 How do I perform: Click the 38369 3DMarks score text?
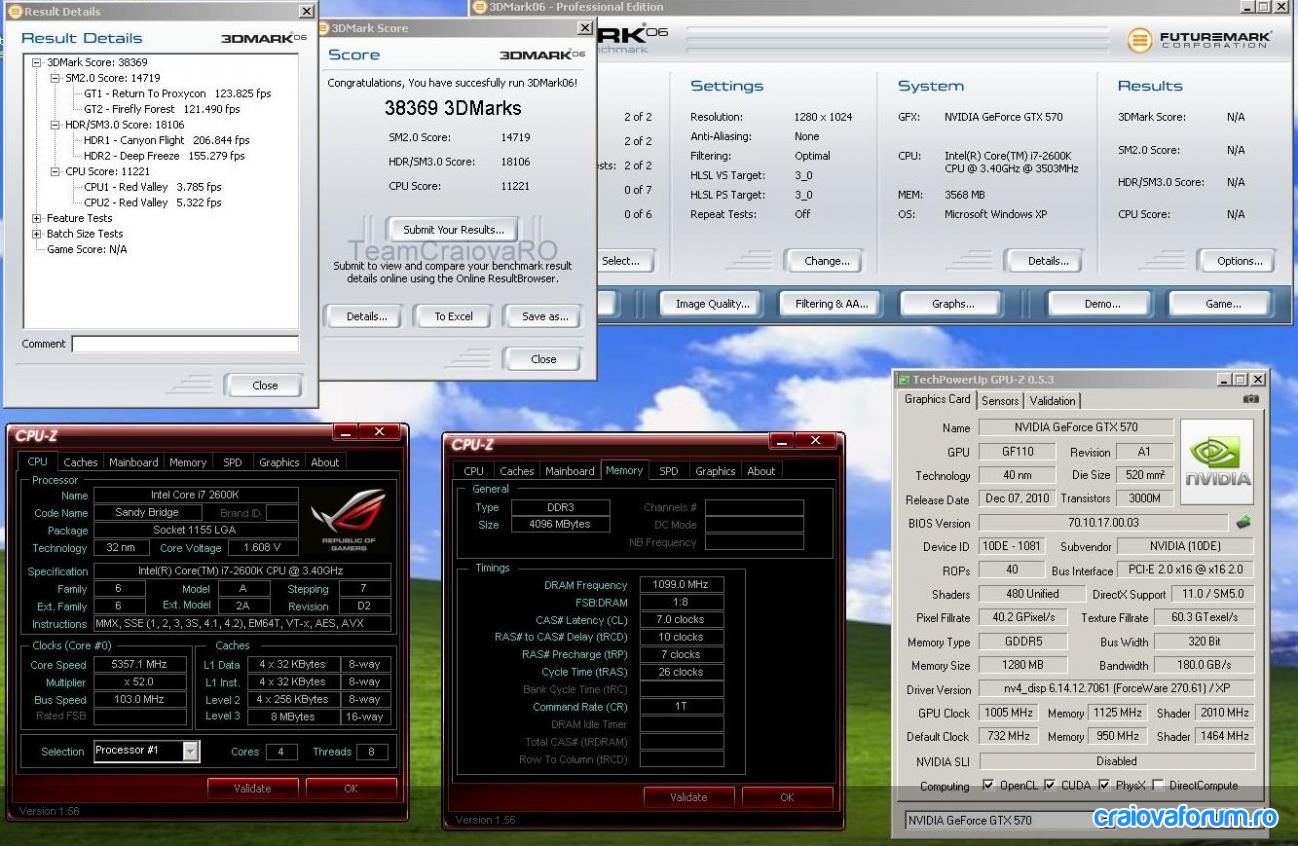453,108
